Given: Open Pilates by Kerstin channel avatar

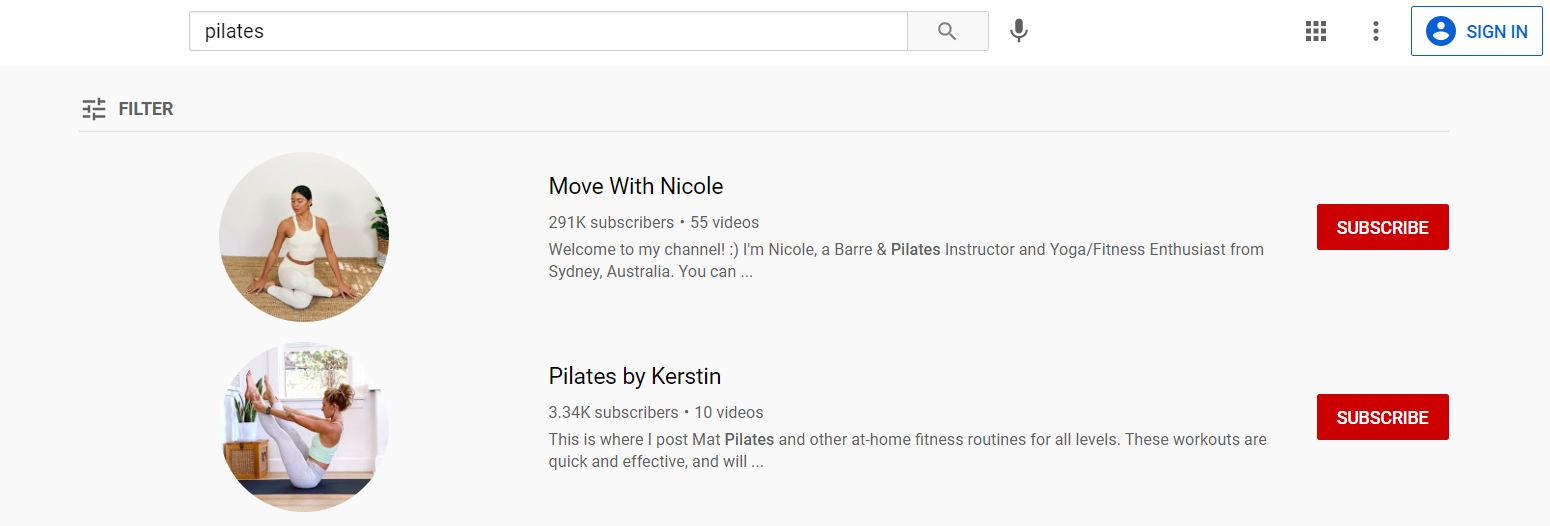Looking at the screenshot, I should pyautogui.click(x=304, y=427).
